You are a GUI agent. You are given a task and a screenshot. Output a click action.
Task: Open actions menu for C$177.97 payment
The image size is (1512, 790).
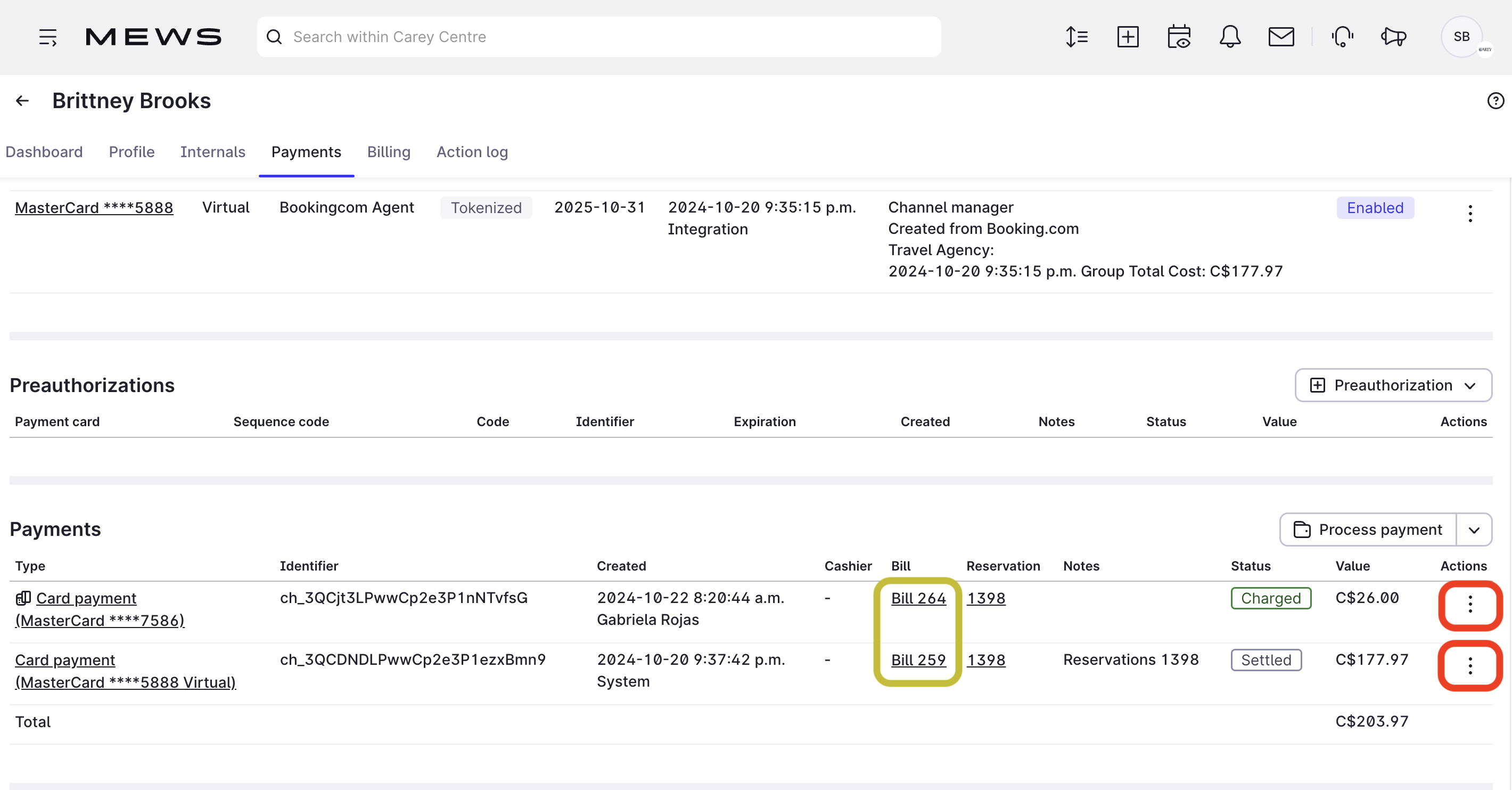click(1470, 666)
